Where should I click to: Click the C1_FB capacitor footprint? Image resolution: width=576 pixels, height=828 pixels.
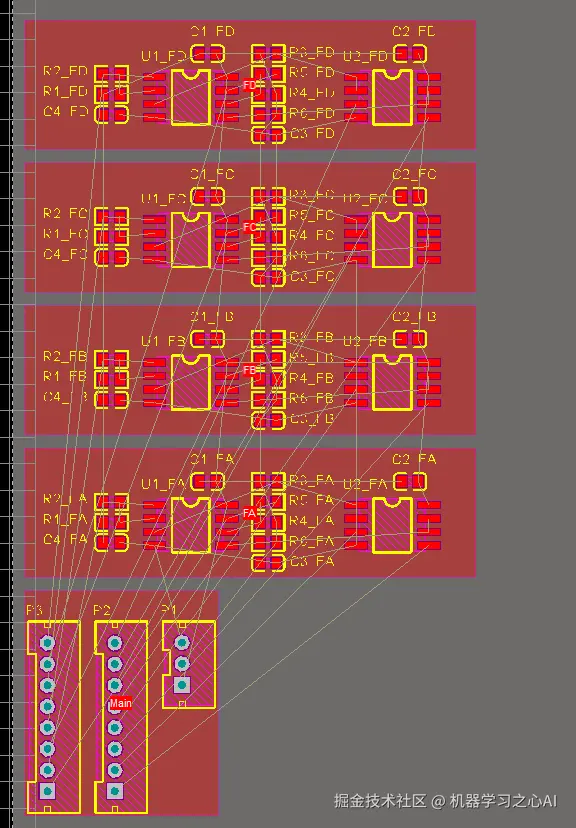click(207, 339)
